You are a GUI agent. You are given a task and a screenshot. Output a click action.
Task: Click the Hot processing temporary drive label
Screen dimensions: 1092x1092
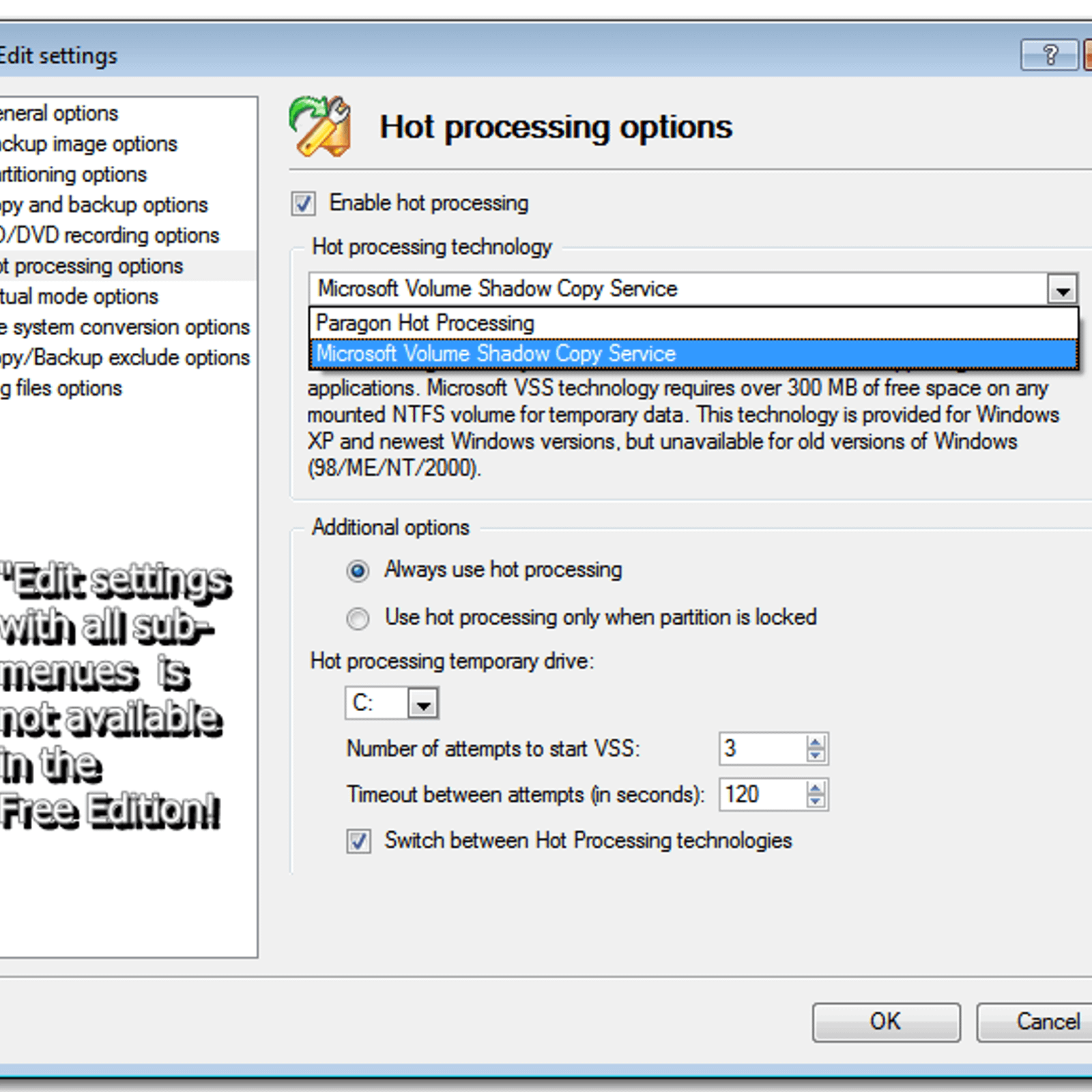(x=452, y=661)
